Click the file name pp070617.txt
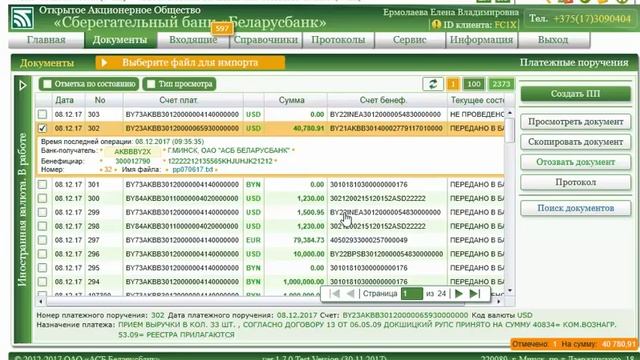This screenshot has height=360, width=640. (x=193, y=169)
